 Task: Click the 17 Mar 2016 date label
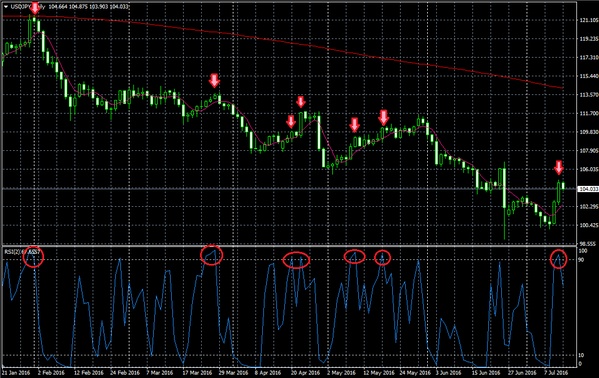(197, 372)
